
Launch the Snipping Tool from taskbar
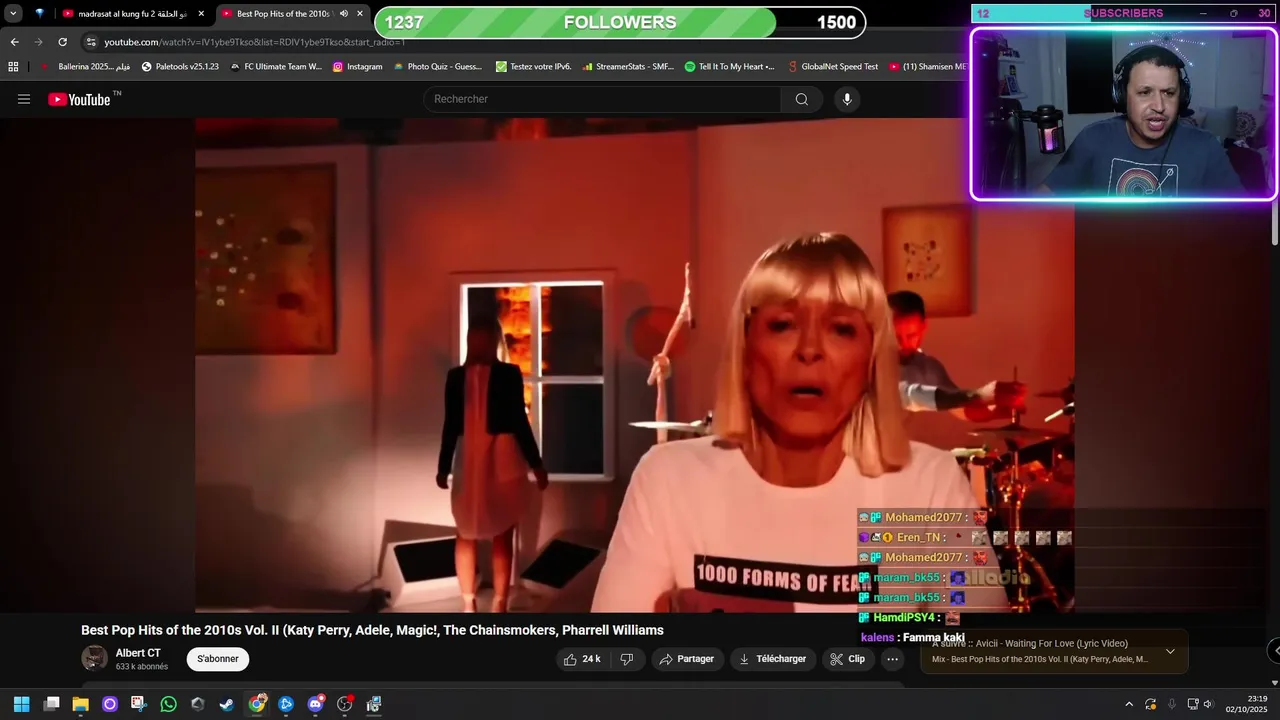139,704
